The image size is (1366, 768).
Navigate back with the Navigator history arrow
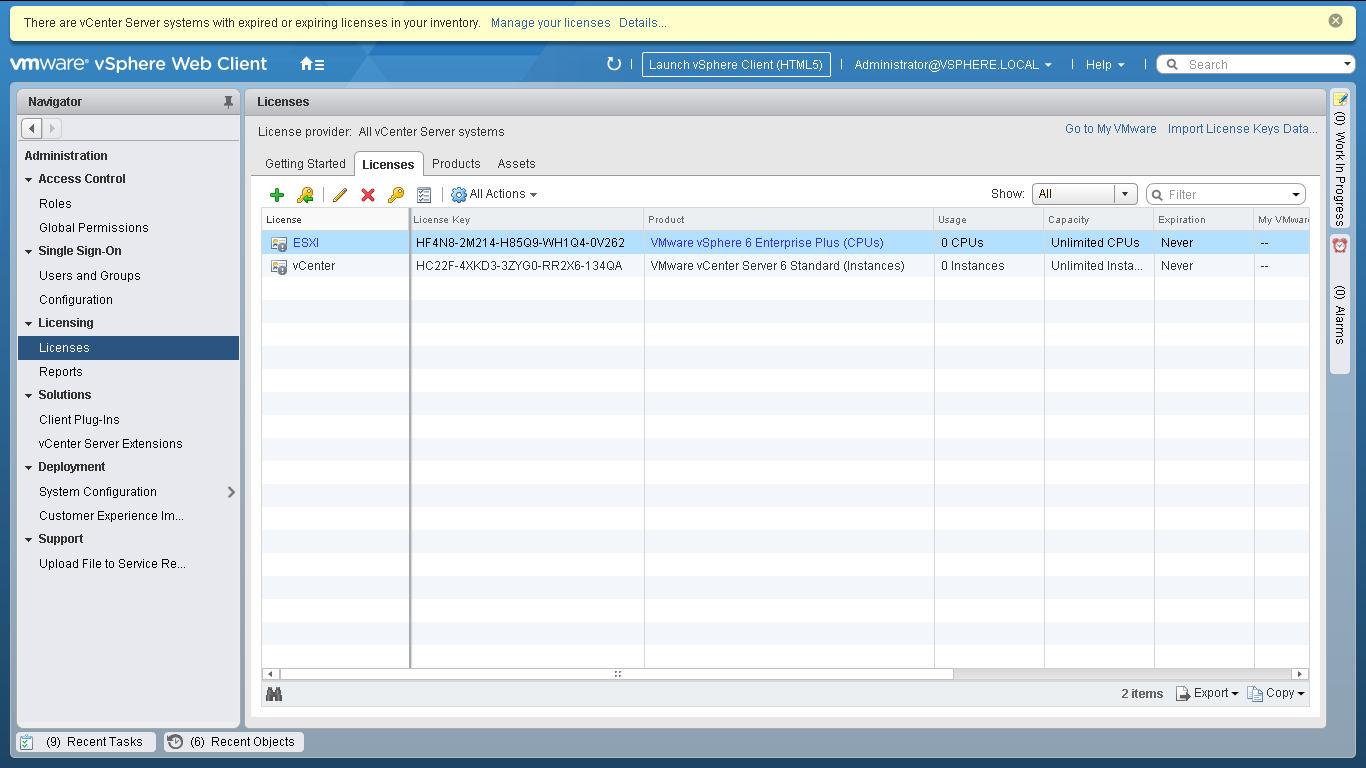click(x=32, y=128)
